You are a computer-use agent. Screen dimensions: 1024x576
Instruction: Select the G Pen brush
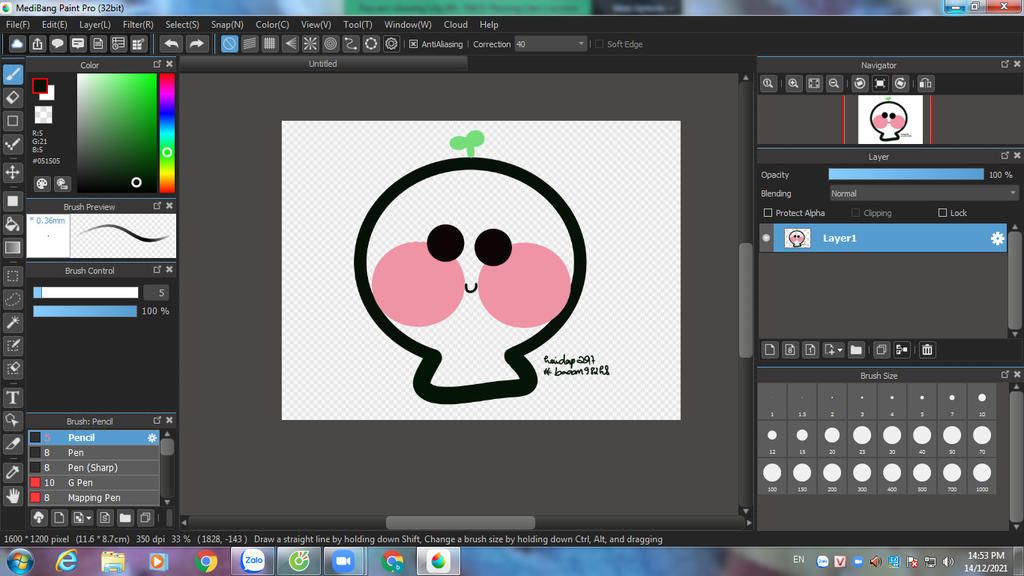coord(93,483)
